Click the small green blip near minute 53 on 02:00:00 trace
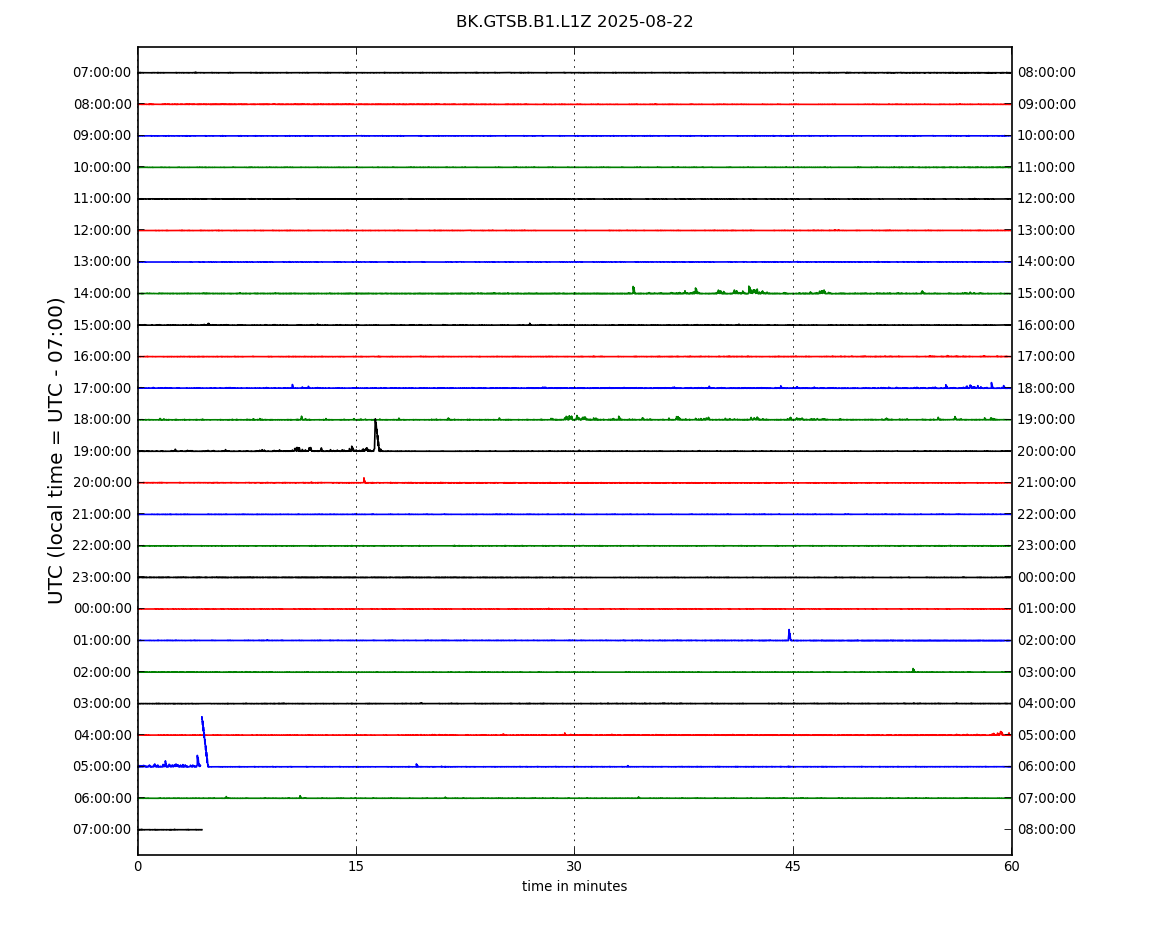Image resolution: width=1150 pixels, height=950 pixels. (913, 670)
